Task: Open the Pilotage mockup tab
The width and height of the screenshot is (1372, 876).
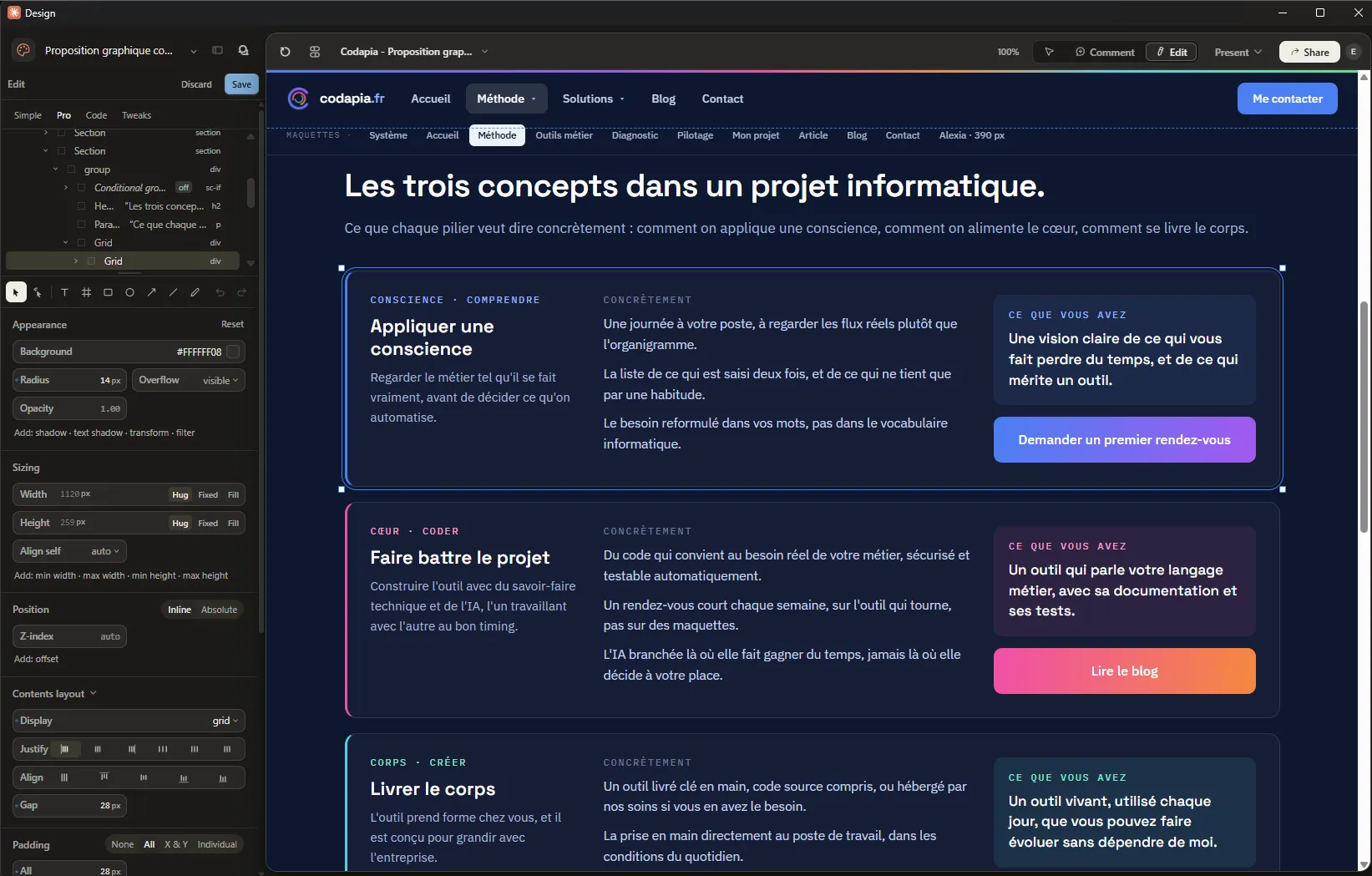Action: point(695,135)
